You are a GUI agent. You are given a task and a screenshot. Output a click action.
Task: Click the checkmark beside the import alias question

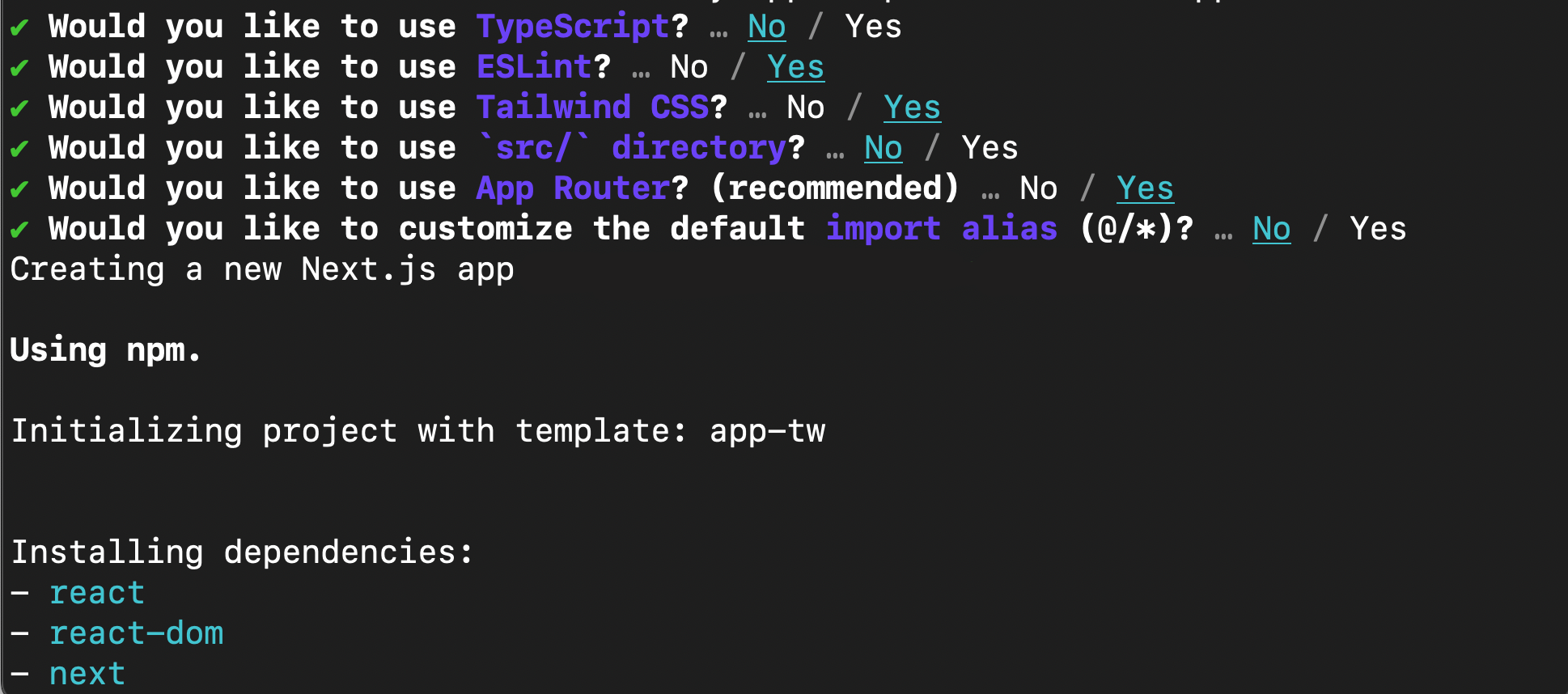pyautogui.click(x=19, y=231)
